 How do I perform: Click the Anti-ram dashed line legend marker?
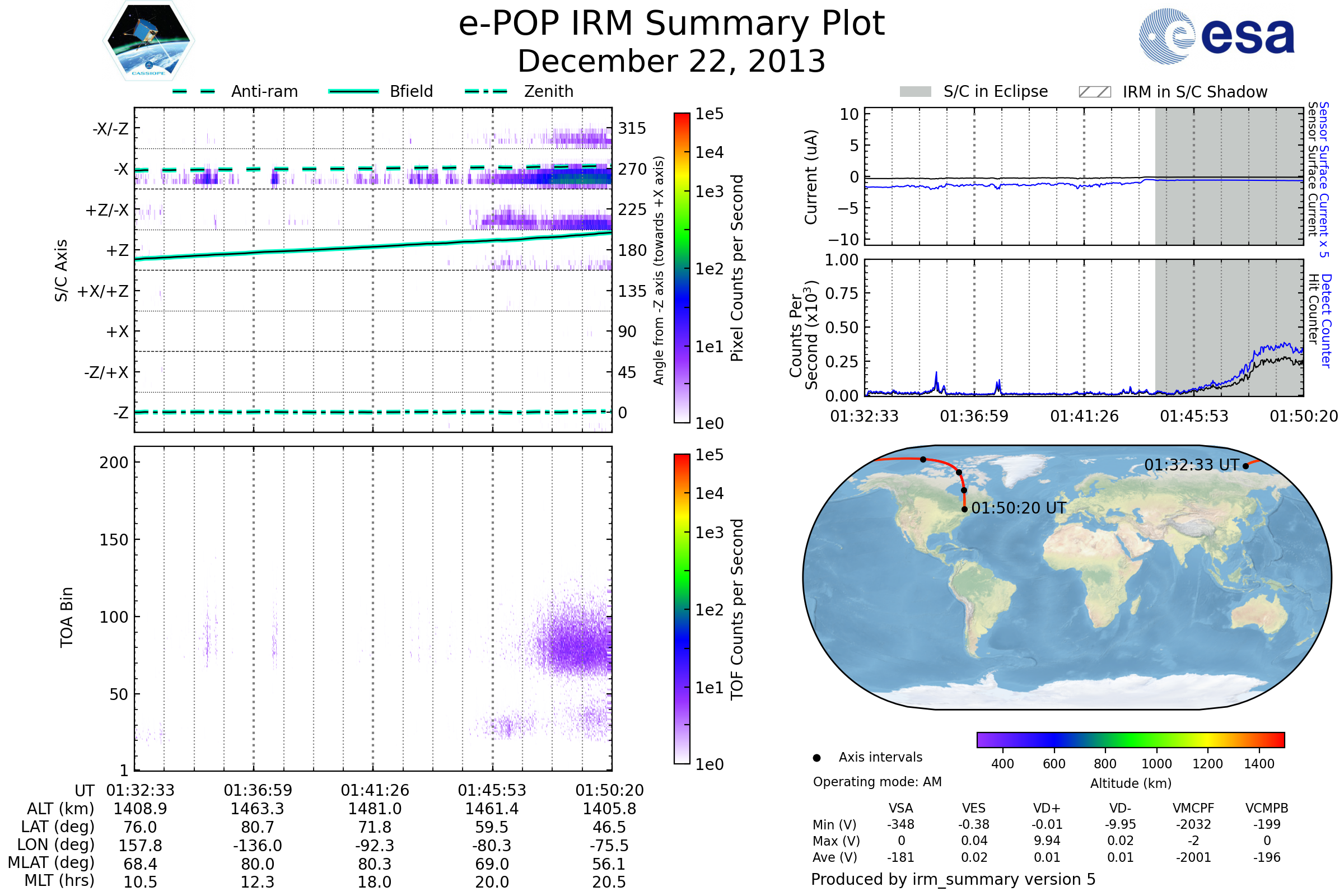[194, 91]
